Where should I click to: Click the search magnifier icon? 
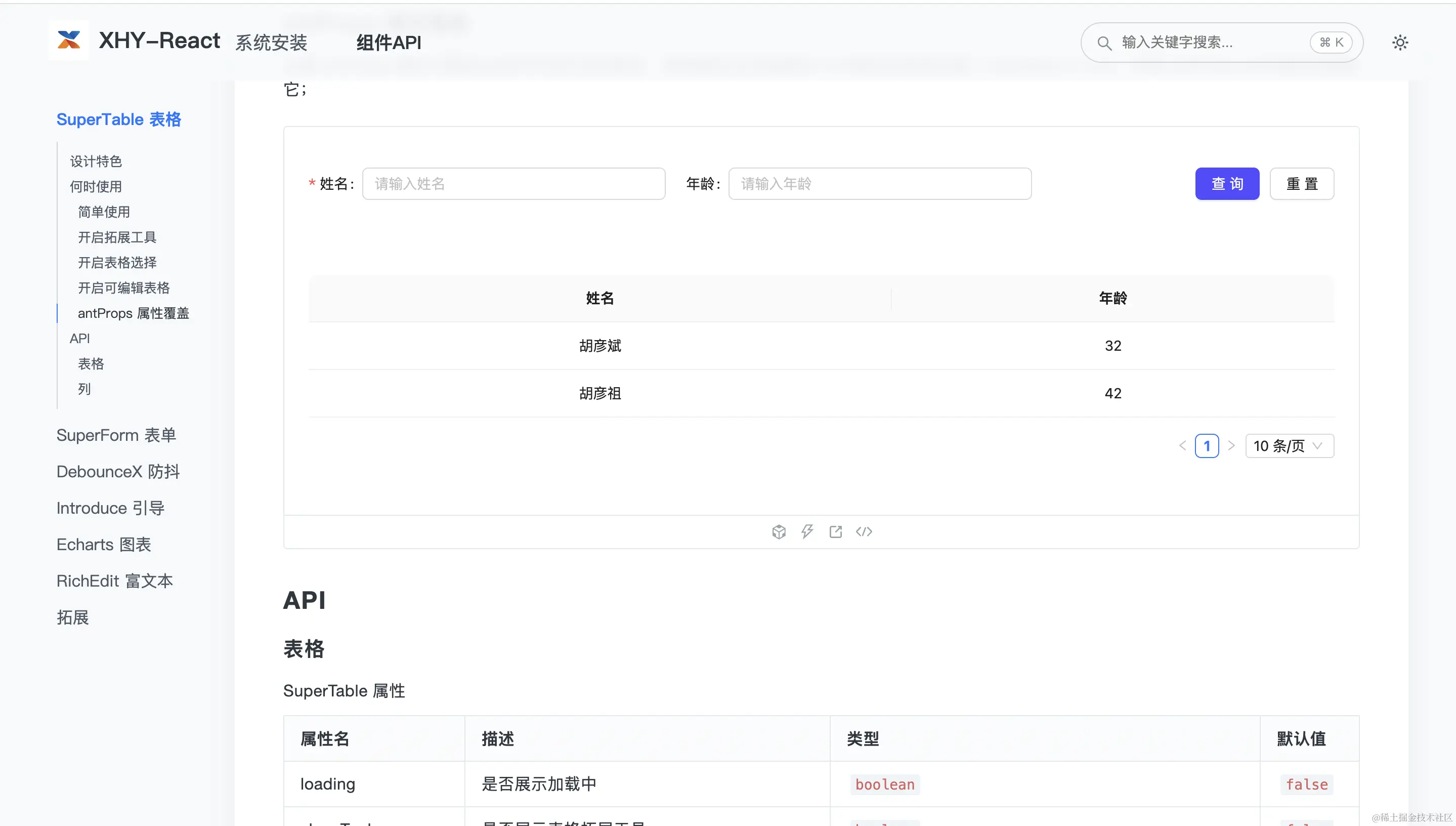point(1103,43)
